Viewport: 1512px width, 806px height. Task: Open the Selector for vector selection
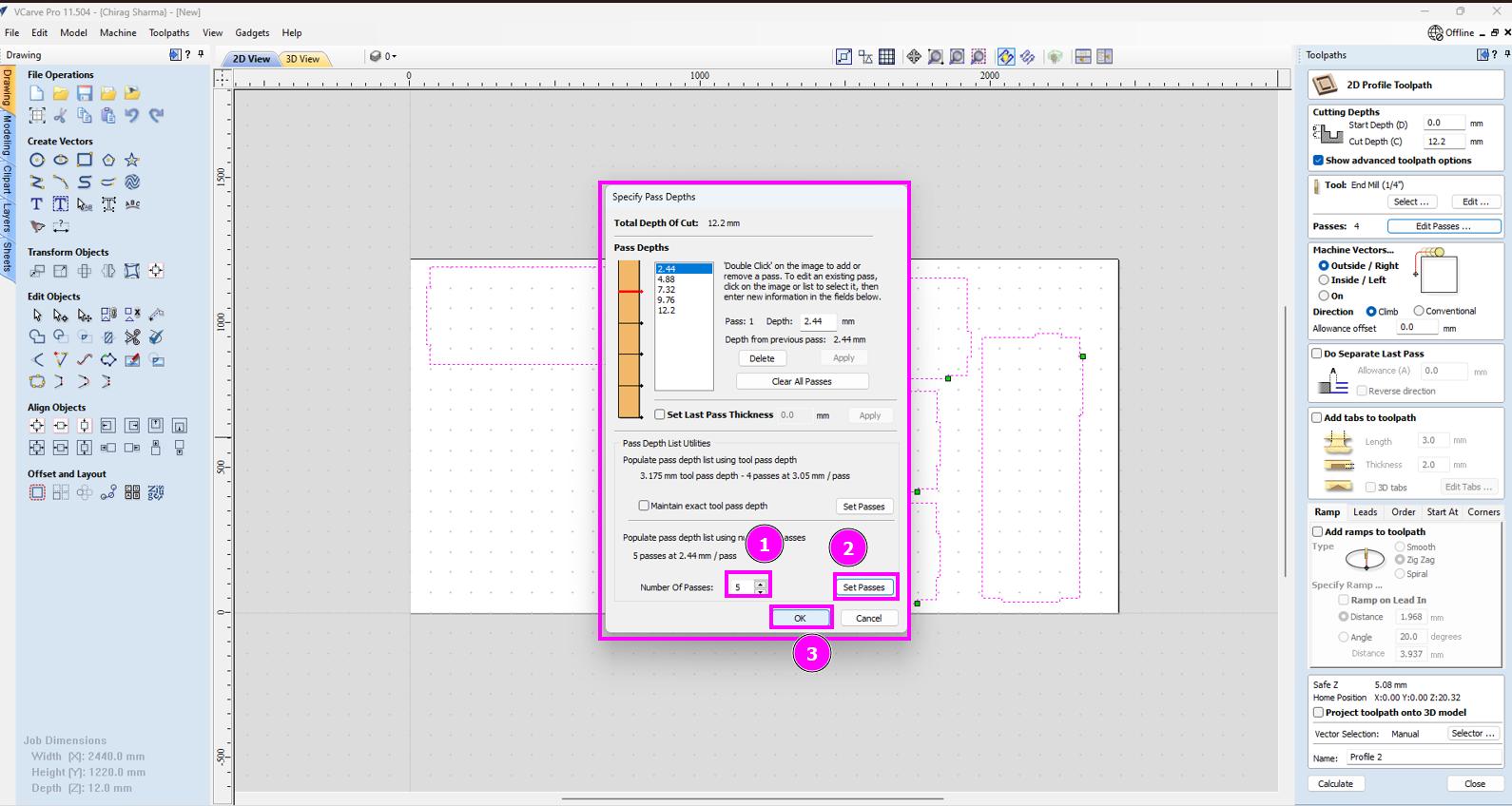point(1473,734)
